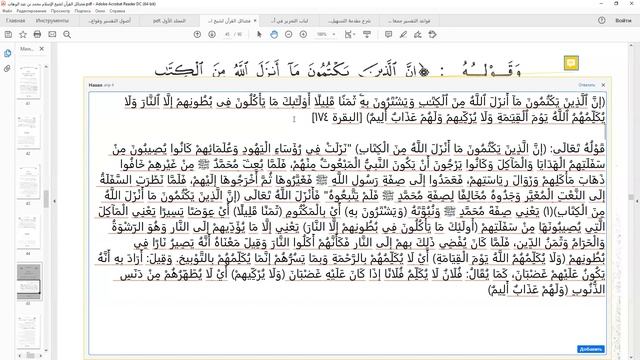Select the highlighter pen tool
This screenshot has width=640, height=360.
pos(403,35)
